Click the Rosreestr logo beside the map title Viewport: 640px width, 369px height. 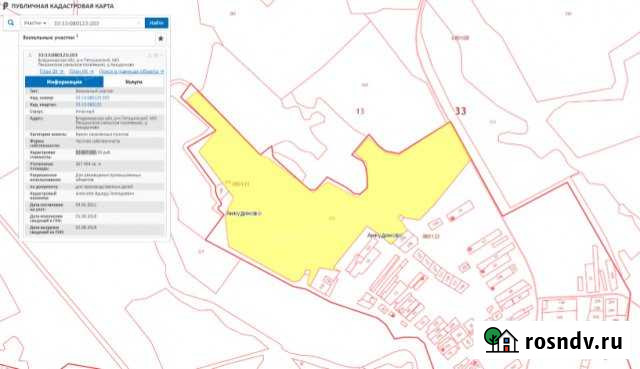(6, 6)
